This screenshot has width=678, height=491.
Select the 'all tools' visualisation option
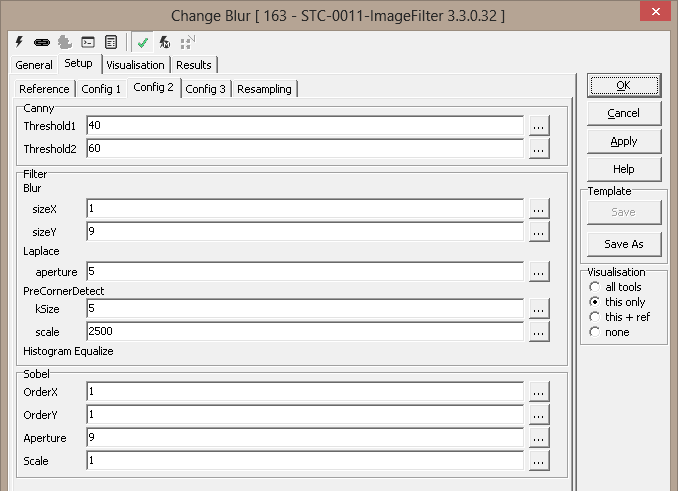[595, 287]
